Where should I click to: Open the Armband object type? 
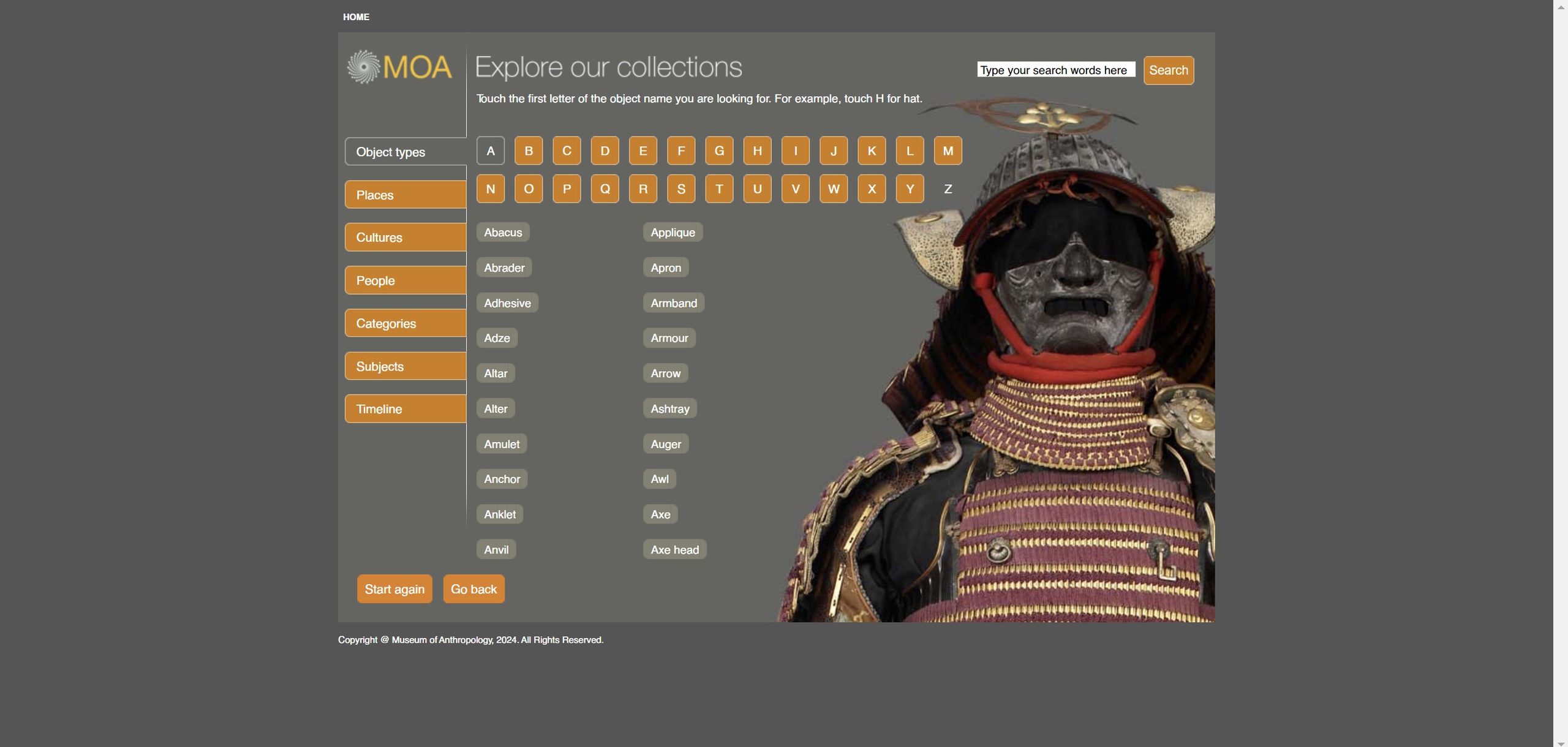[674, 303]
